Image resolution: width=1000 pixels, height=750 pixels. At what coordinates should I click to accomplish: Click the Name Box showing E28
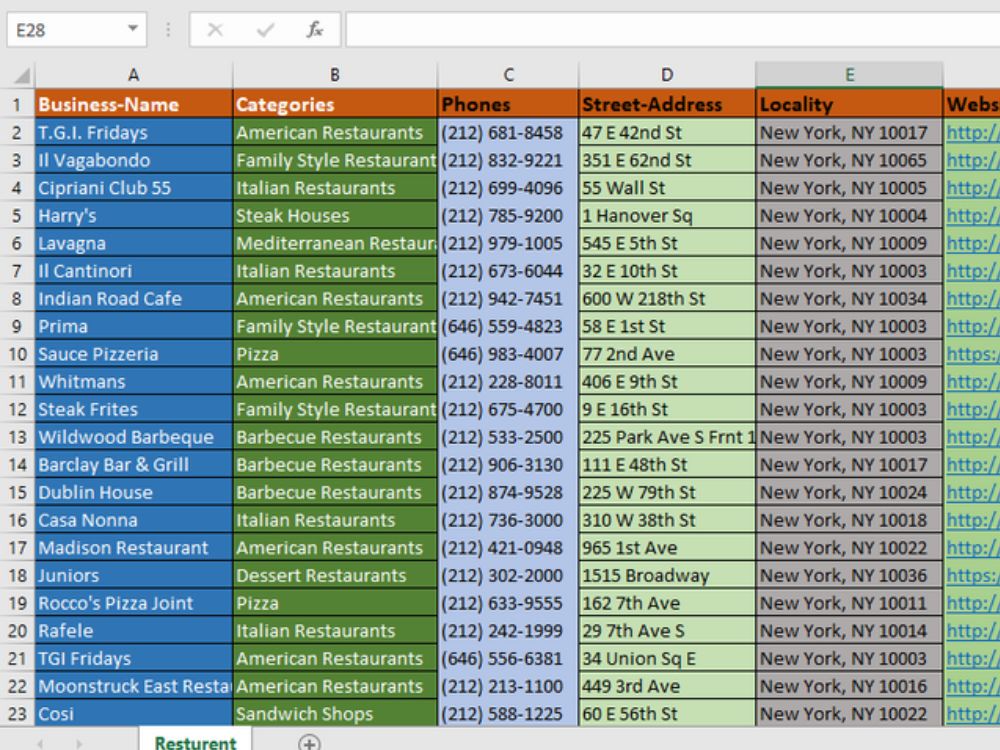coord(77,30)
